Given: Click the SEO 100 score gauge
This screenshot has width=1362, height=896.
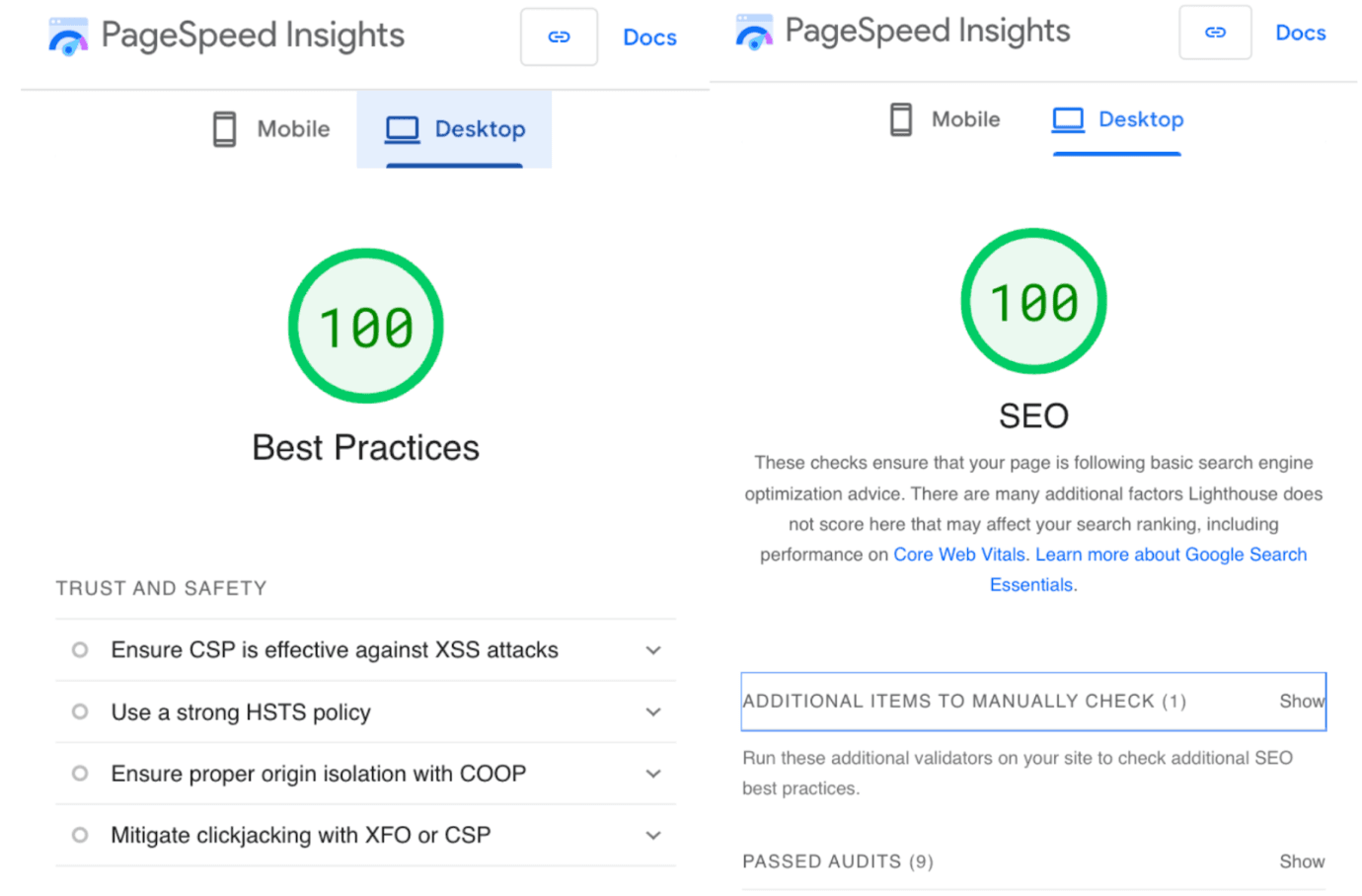Looking at the screenshot, I should (x=1033, y=302).
